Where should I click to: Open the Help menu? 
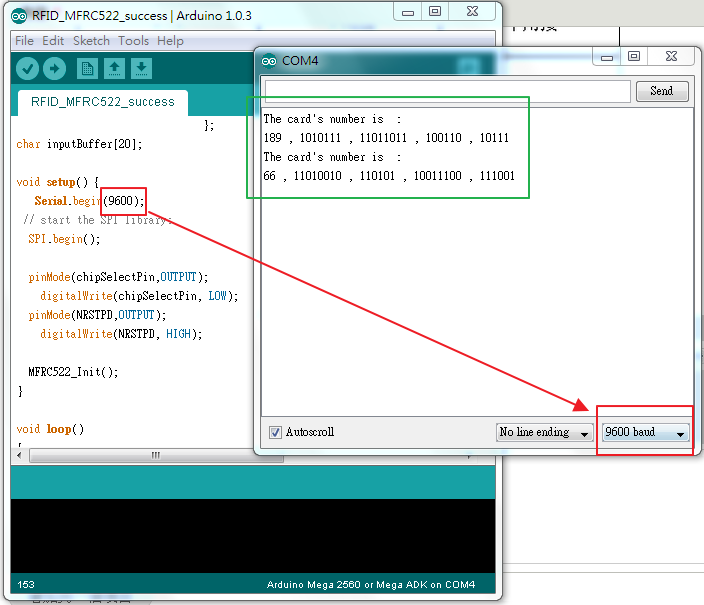pyautogui.click(x=170, y=41)
